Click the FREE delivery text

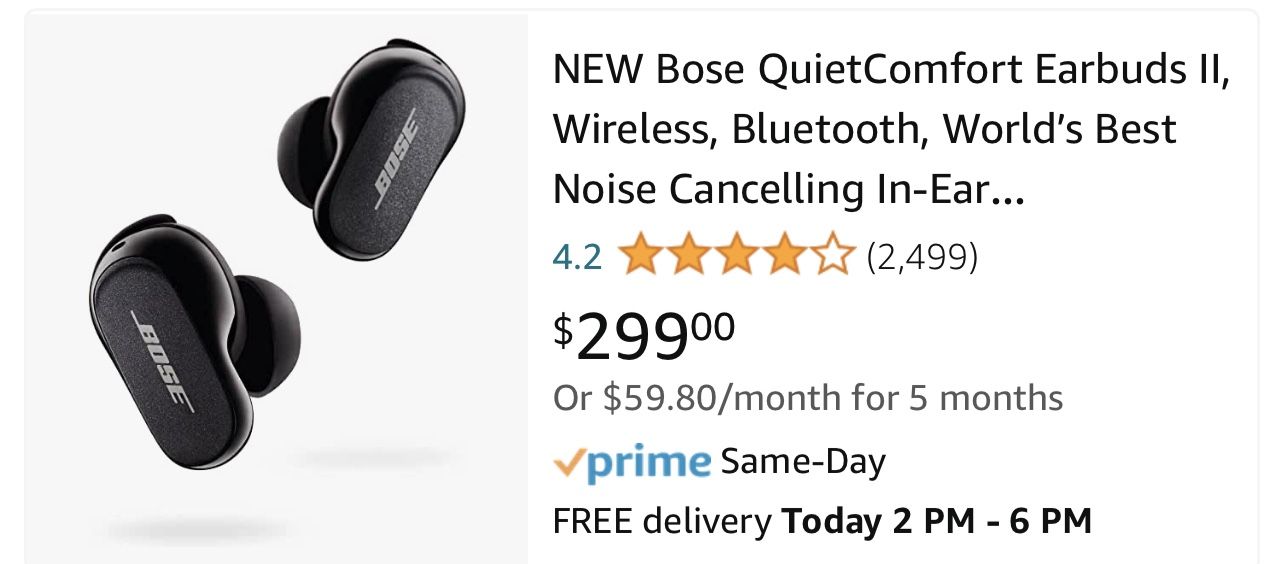662,521
